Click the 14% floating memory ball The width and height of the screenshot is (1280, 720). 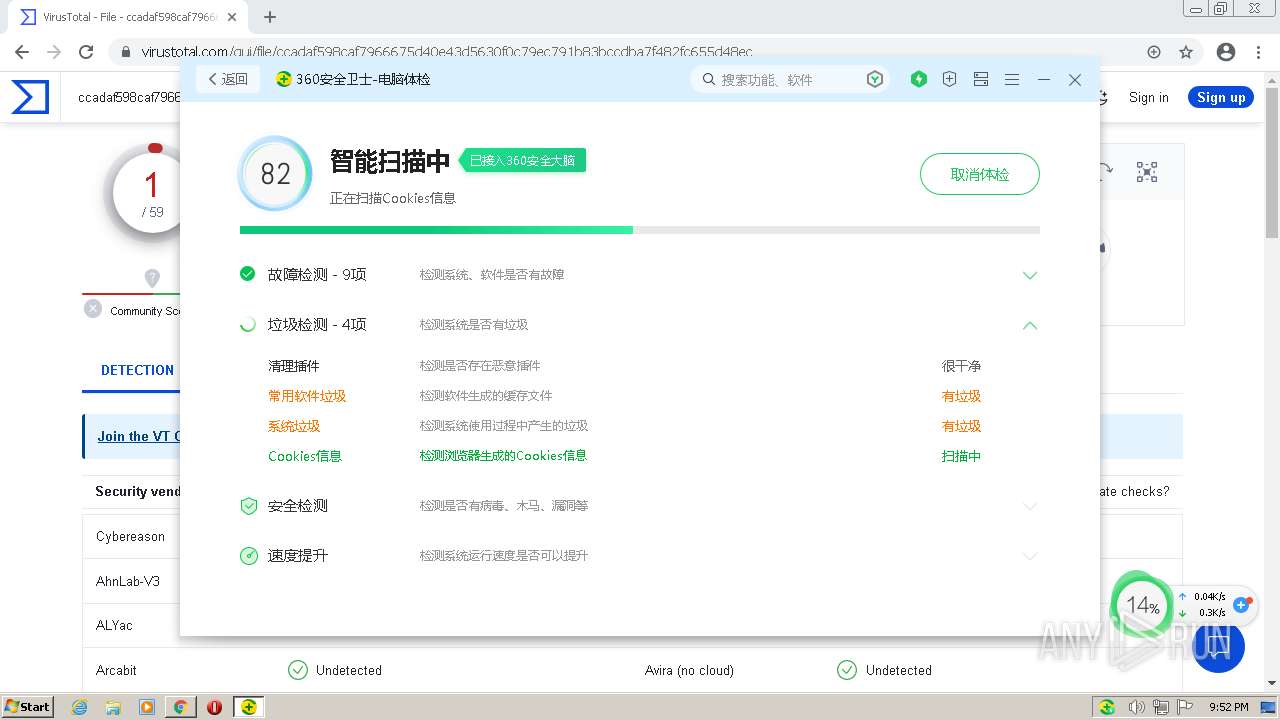(1141, 605)
